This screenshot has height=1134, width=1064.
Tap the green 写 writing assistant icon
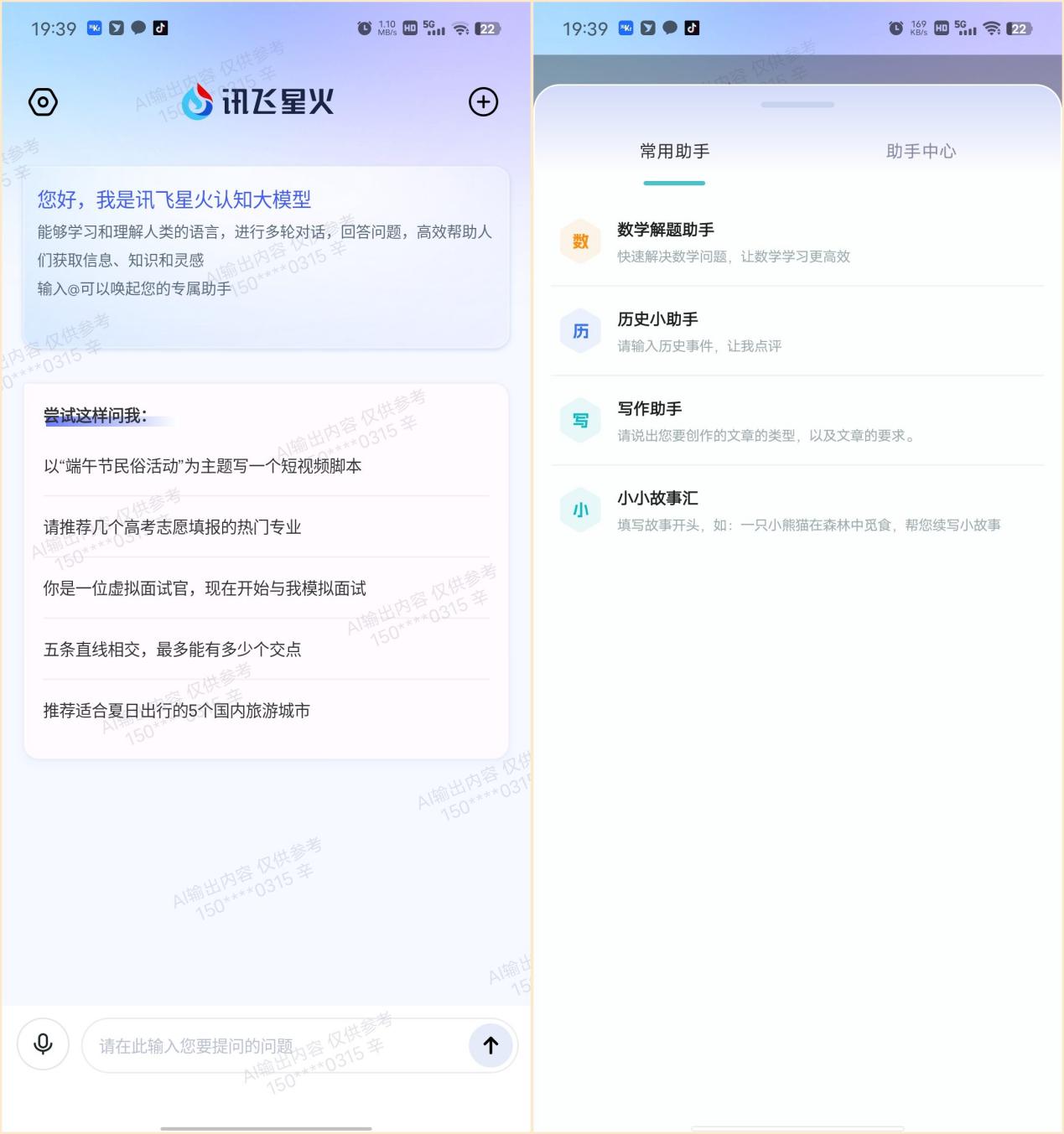[x=580, y=421]
